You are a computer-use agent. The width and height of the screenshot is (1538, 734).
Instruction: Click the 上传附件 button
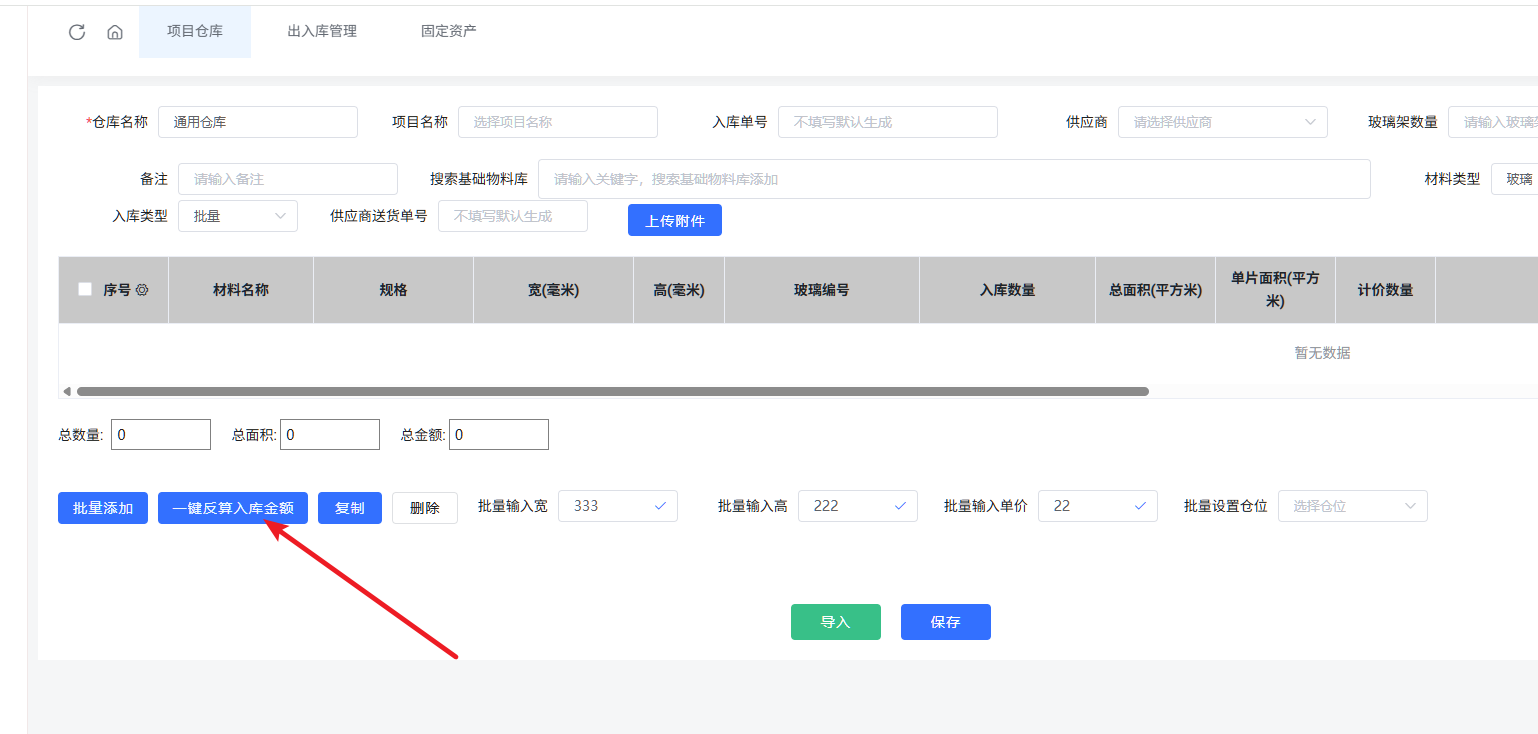tap(674, 221)
